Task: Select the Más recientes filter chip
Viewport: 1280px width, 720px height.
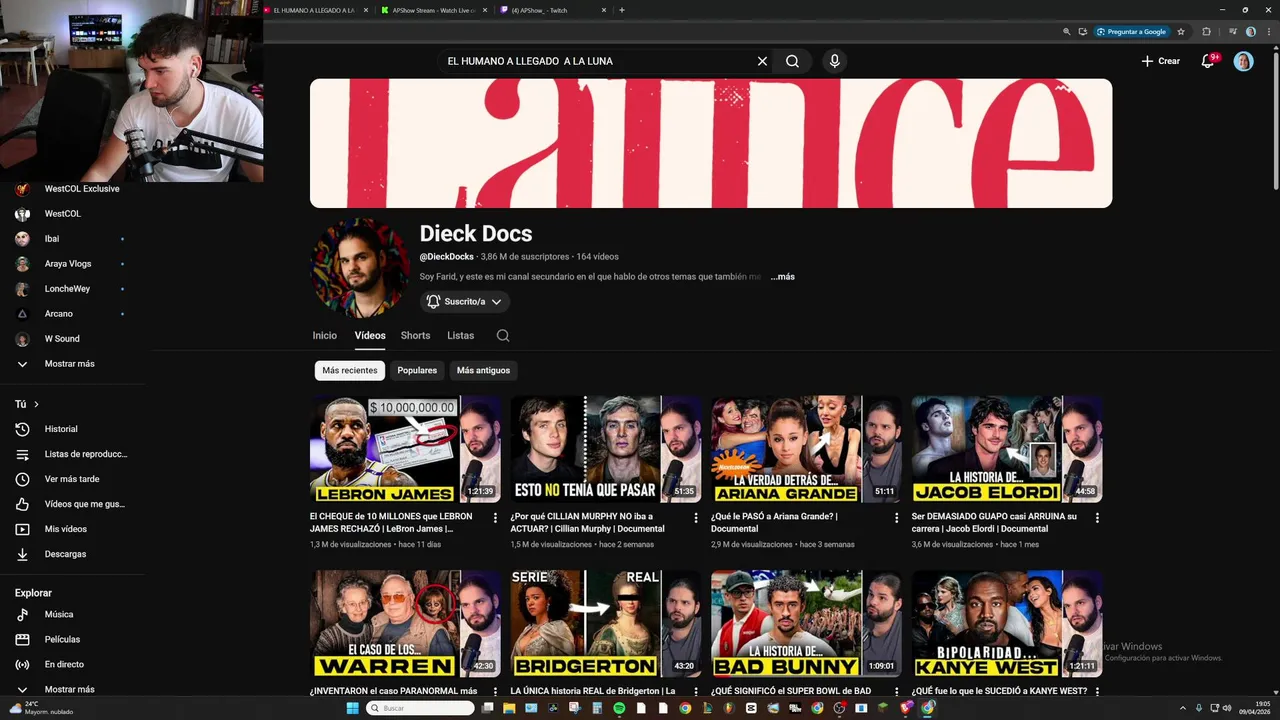Action: pyautogui.click(x=350, y=370)
